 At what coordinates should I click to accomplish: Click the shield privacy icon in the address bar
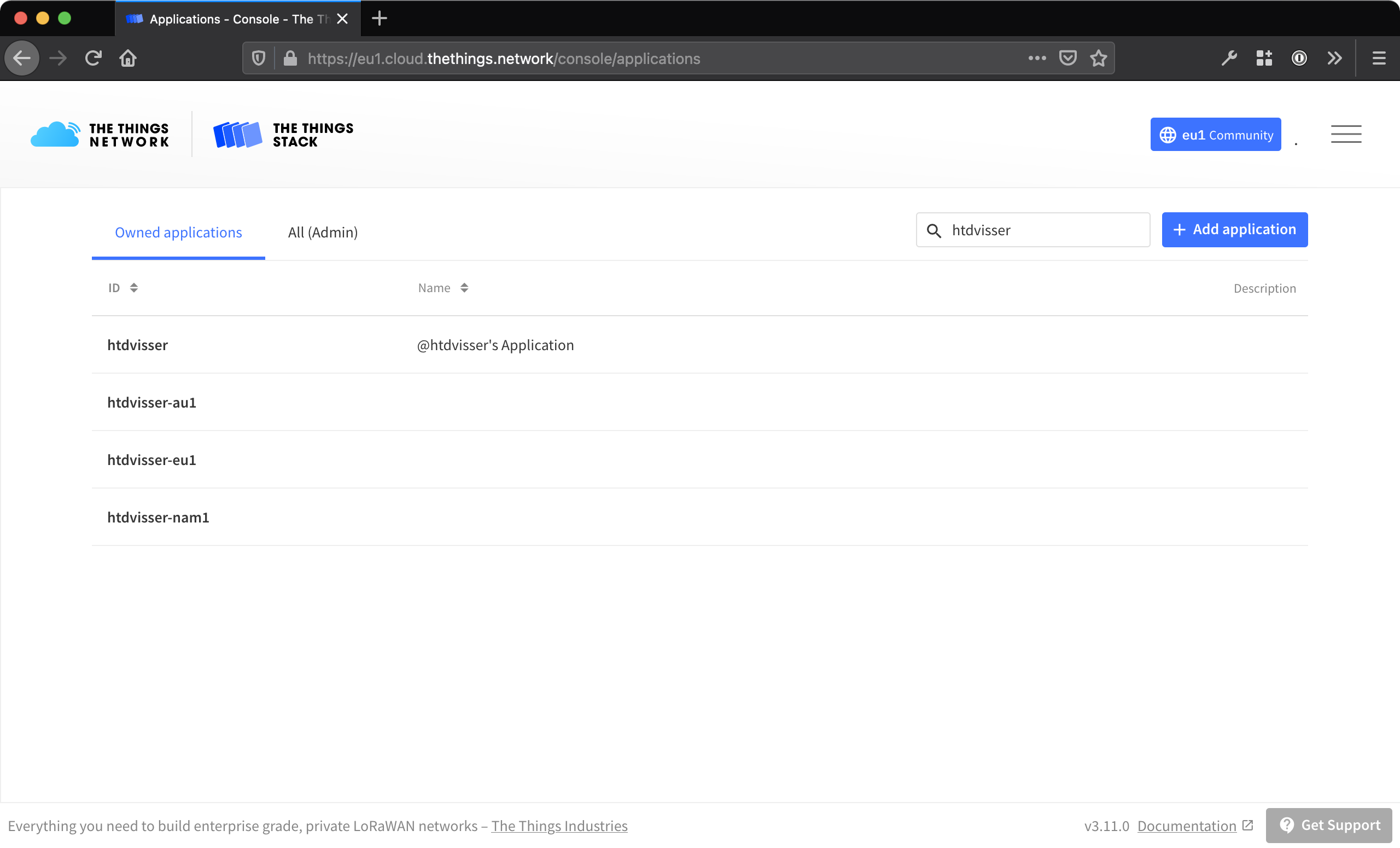(x=258, y=58)
